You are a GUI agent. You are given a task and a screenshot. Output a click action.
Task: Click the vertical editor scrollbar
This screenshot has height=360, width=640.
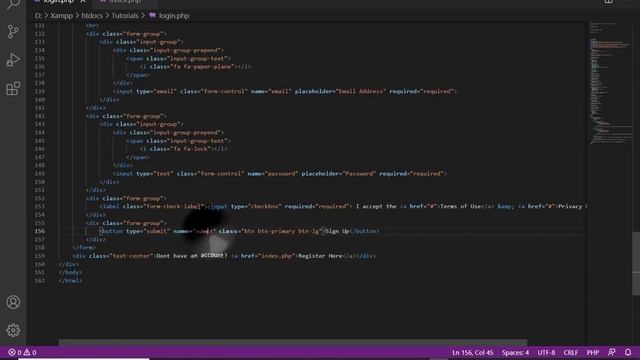point(636,263)
